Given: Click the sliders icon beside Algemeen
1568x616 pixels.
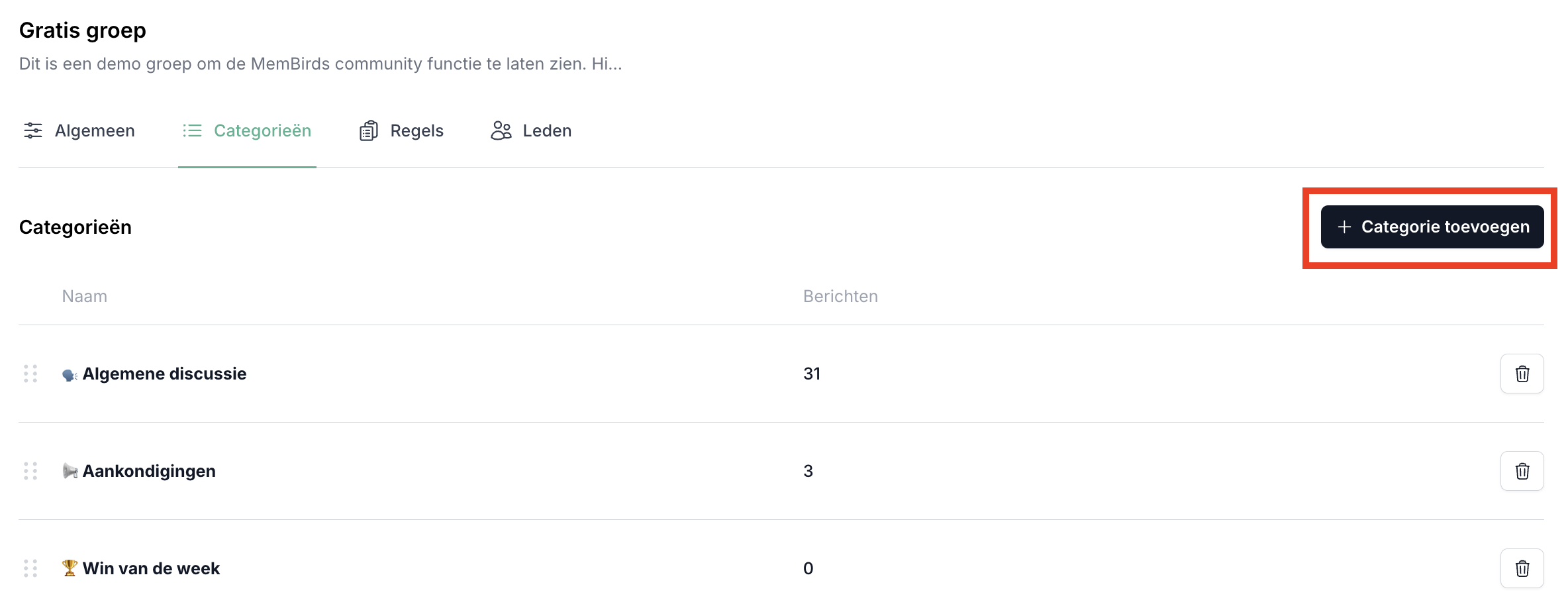Looking at the screenshot, I should (x=33, y=130).
